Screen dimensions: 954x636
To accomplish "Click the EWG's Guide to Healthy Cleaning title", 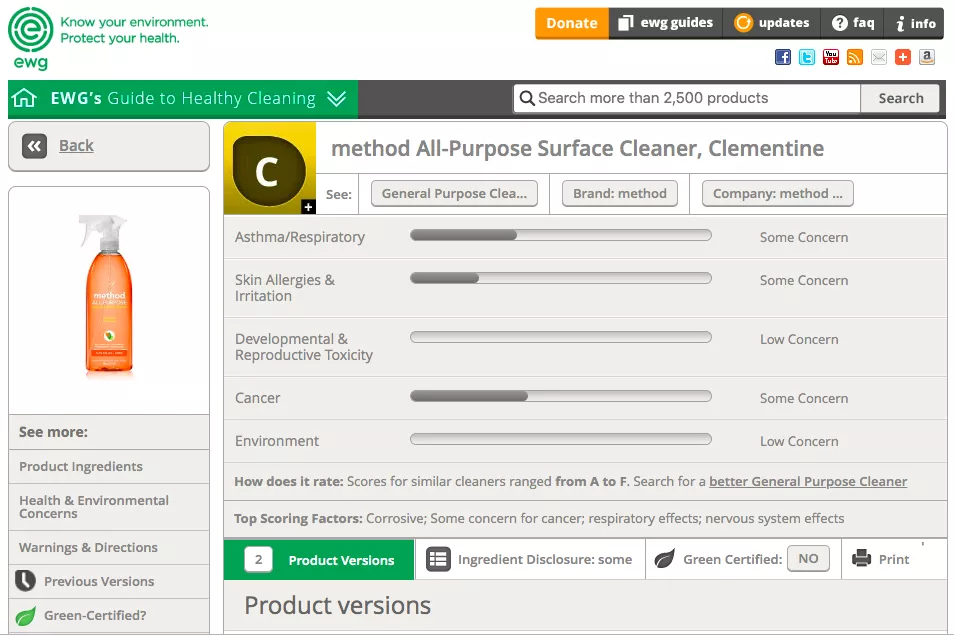I will (183, 98).
